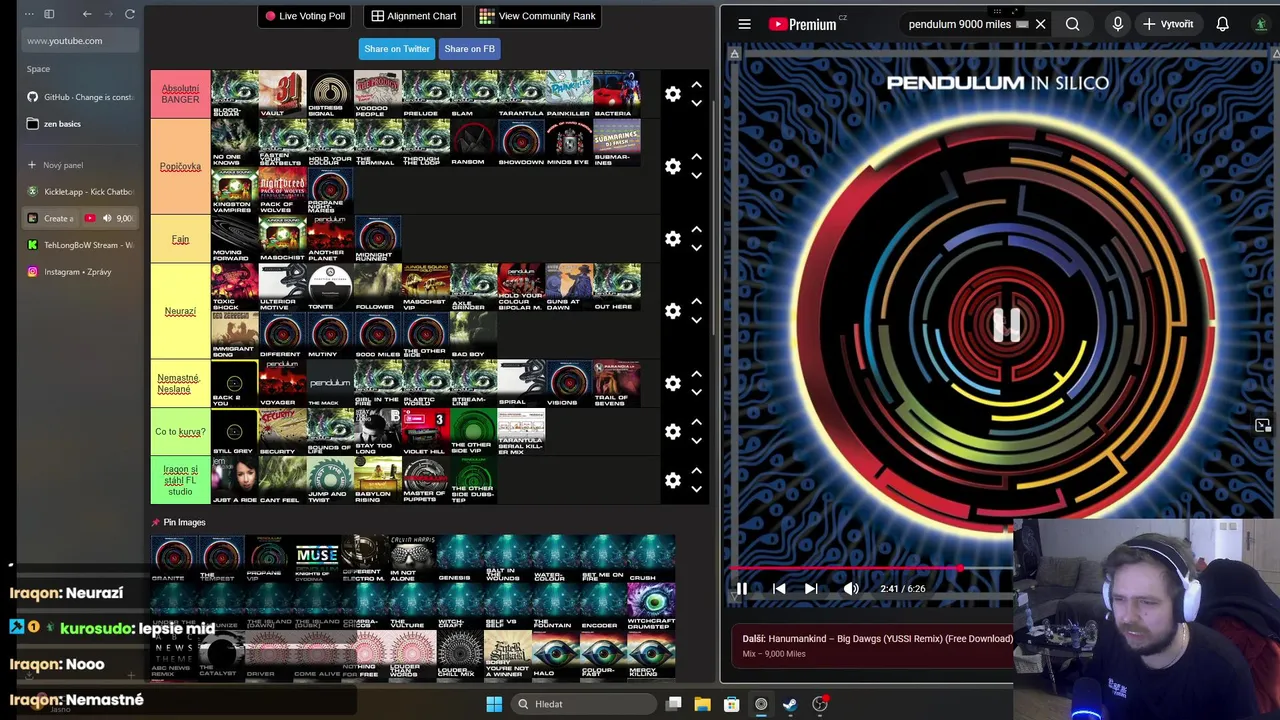Select the Nemastné Neslané tier label
Image resolution: width=1280 pixels, height=720 pixels.
point(180,383)
